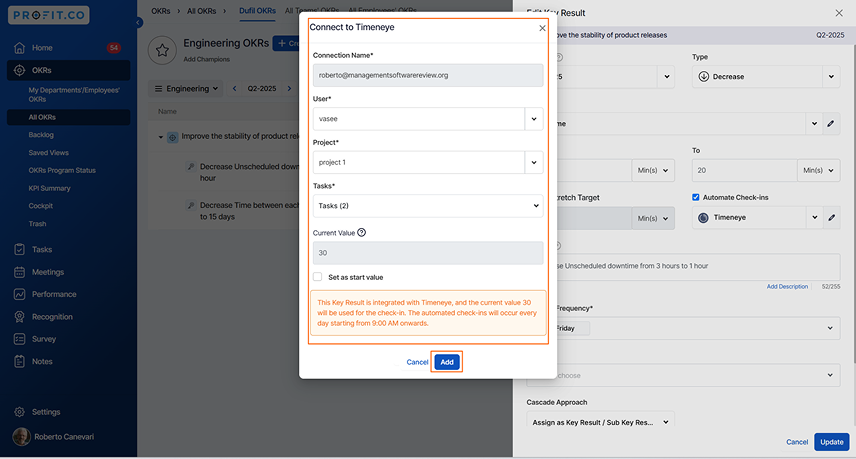Image resolution: width=856 pixels, height=459 pixels.
Task: Close the Connect to Timeneye dialog
Action: pyautogui.click(x=542, y=28)
